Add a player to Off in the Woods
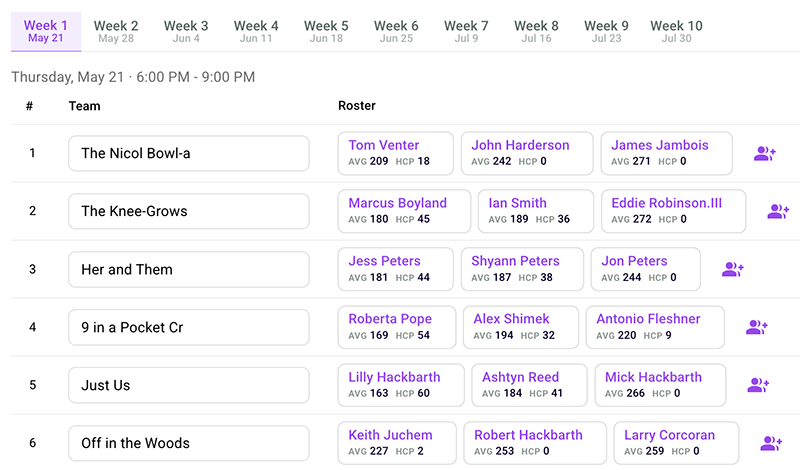This screenshot has height=470, width=800. 771,443
